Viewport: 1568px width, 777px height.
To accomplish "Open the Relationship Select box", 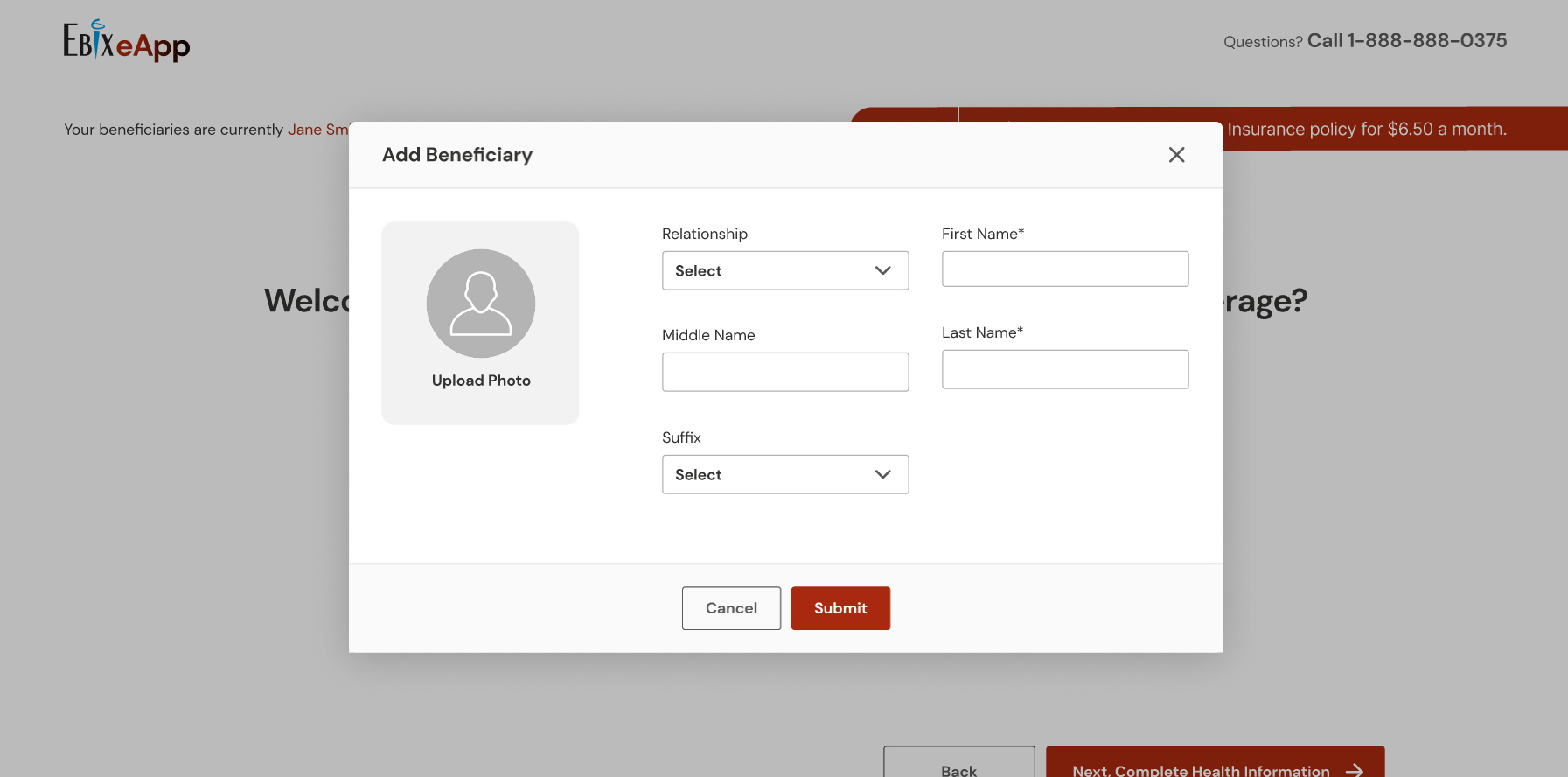I will (784, 271).
